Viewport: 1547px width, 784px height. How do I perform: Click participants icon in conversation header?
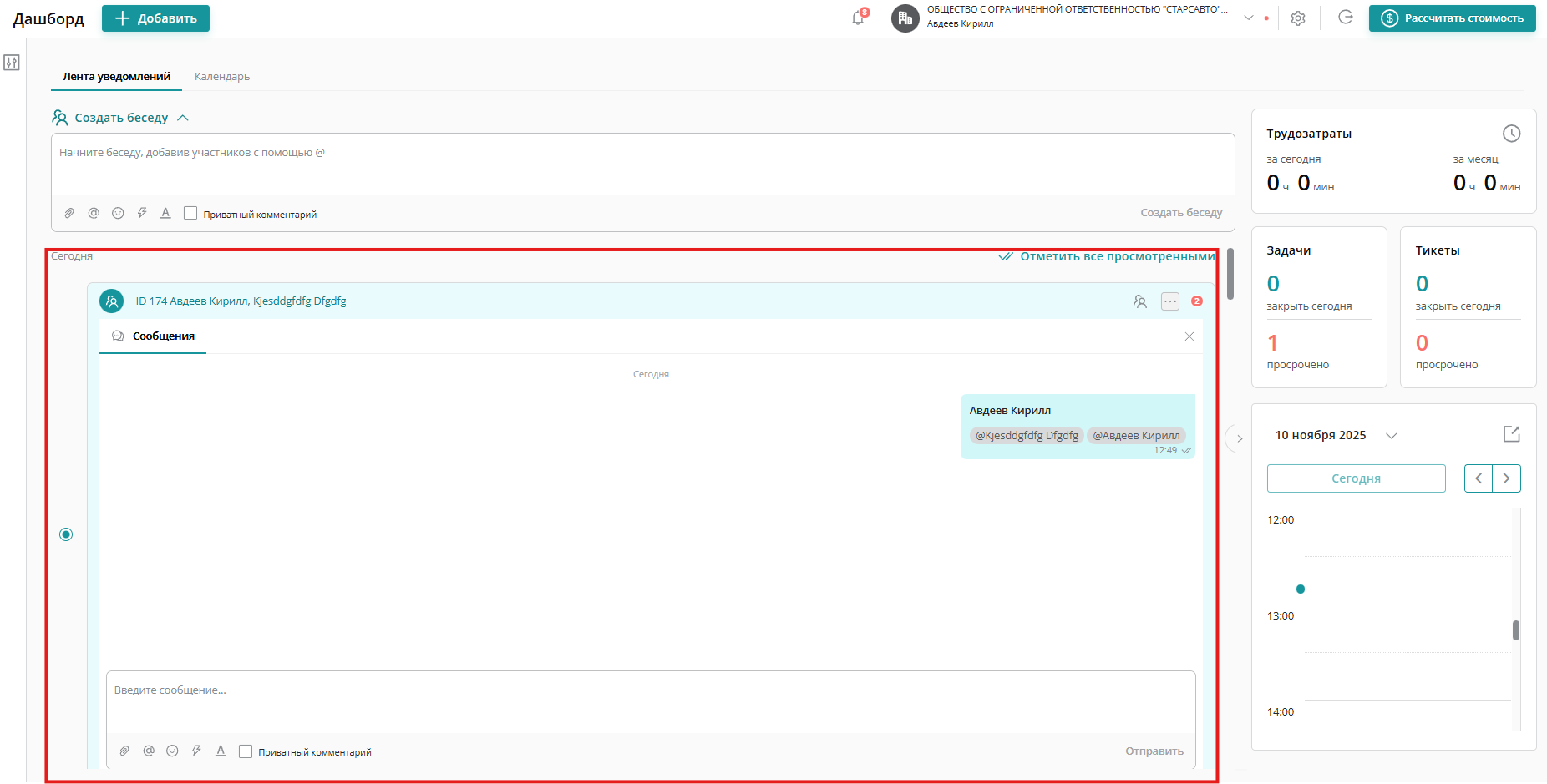point(1140,301)
